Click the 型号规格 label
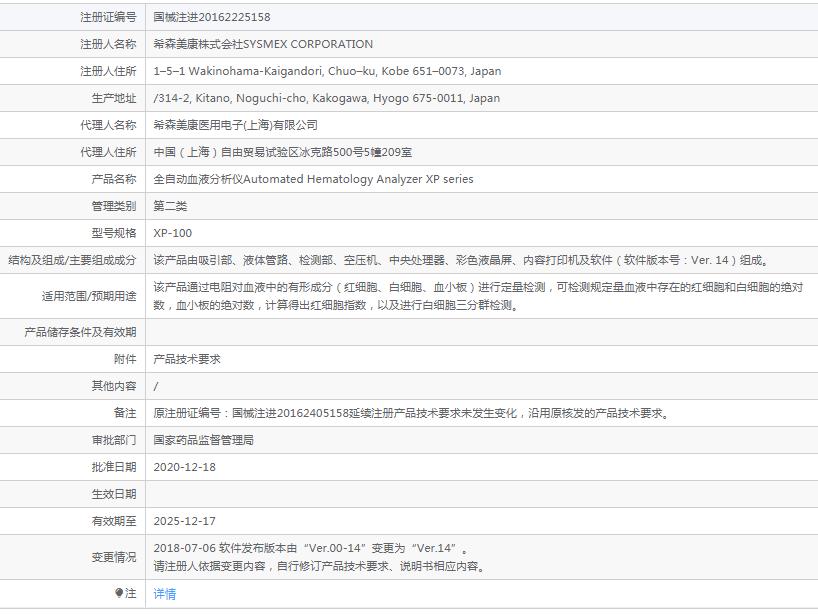 coord(114,233)
